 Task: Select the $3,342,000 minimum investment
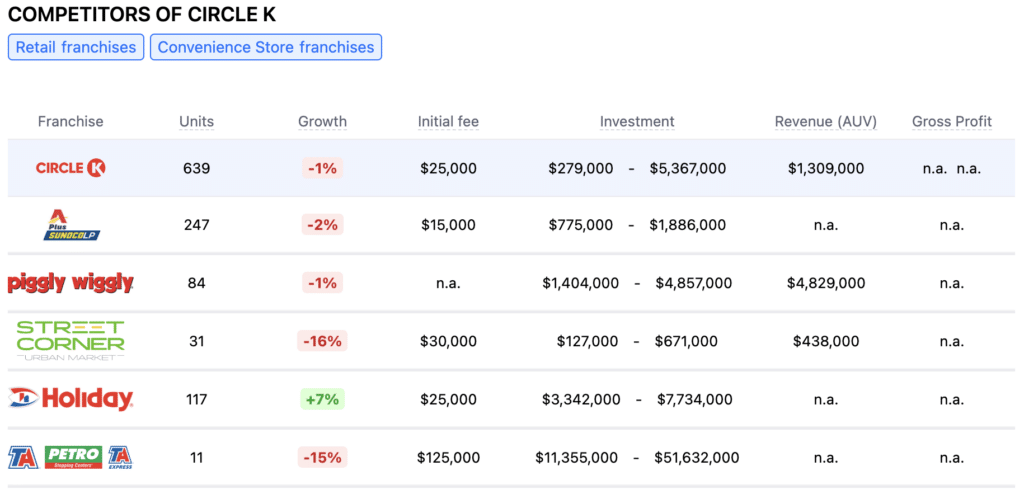[581, 399]
